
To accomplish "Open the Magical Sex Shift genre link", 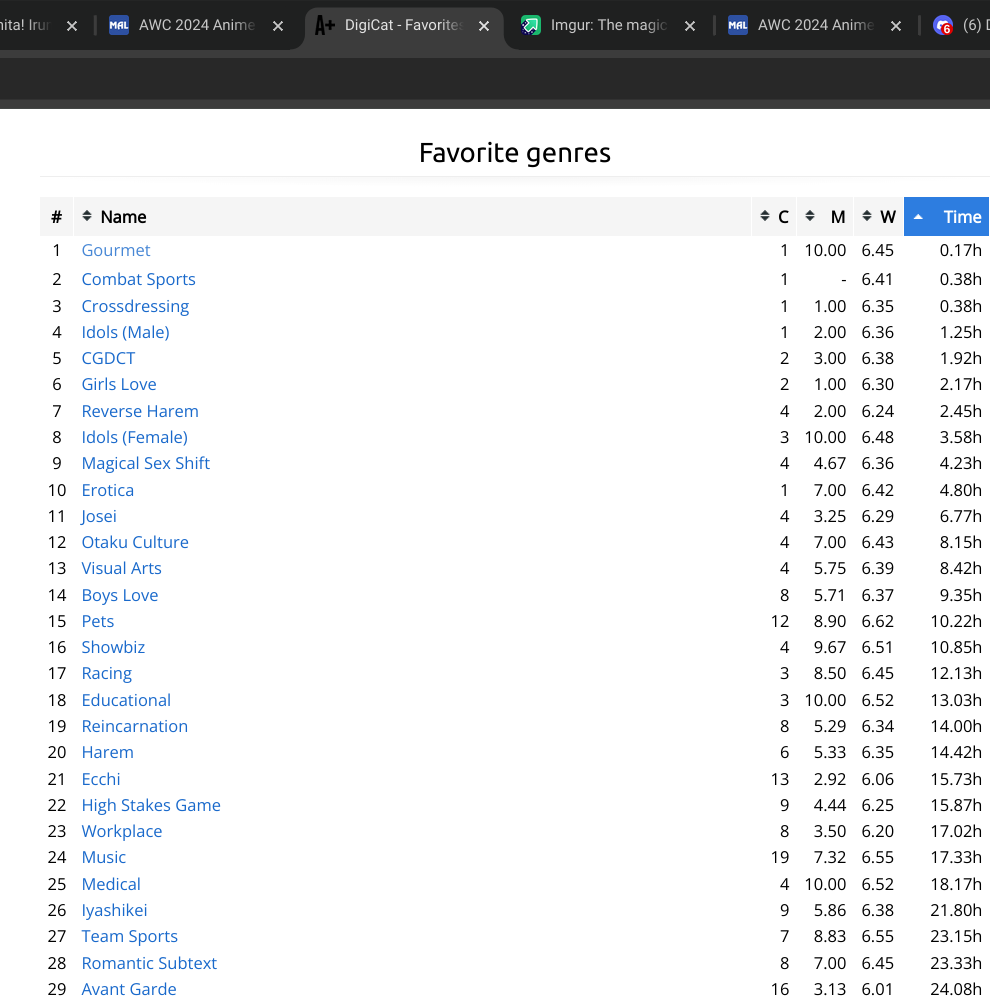I will click(145, 463).
